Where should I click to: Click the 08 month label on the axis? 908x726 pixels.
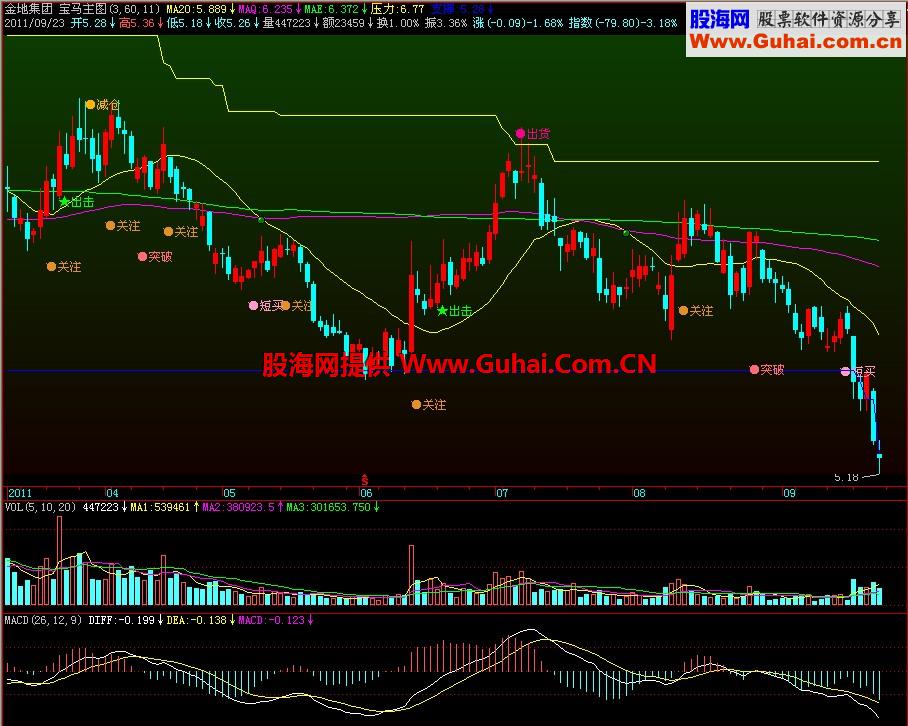pos(639,493)
